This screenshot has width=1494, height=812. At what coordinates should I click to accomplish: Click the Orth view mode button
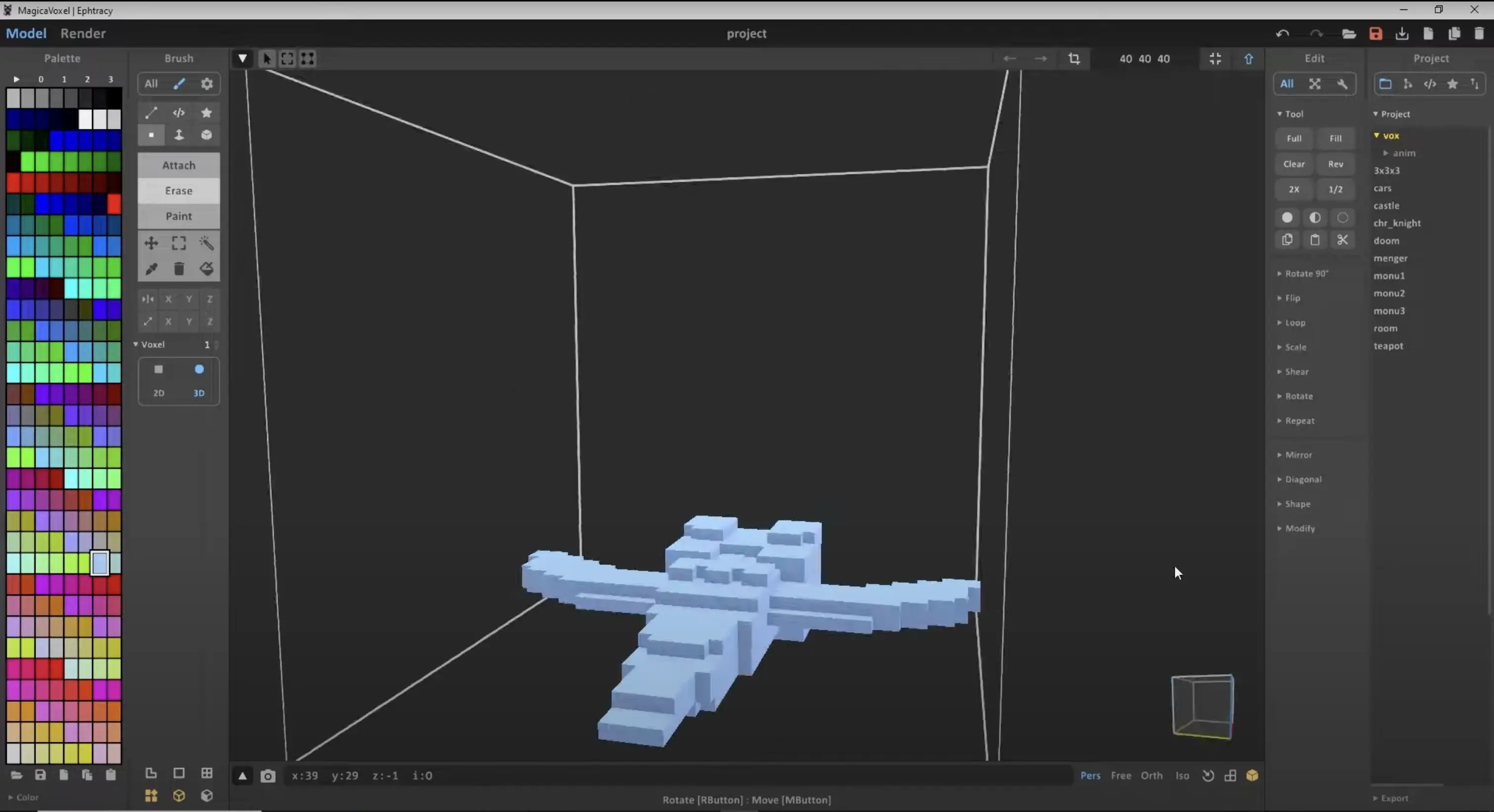click(x=1152, y=775)
